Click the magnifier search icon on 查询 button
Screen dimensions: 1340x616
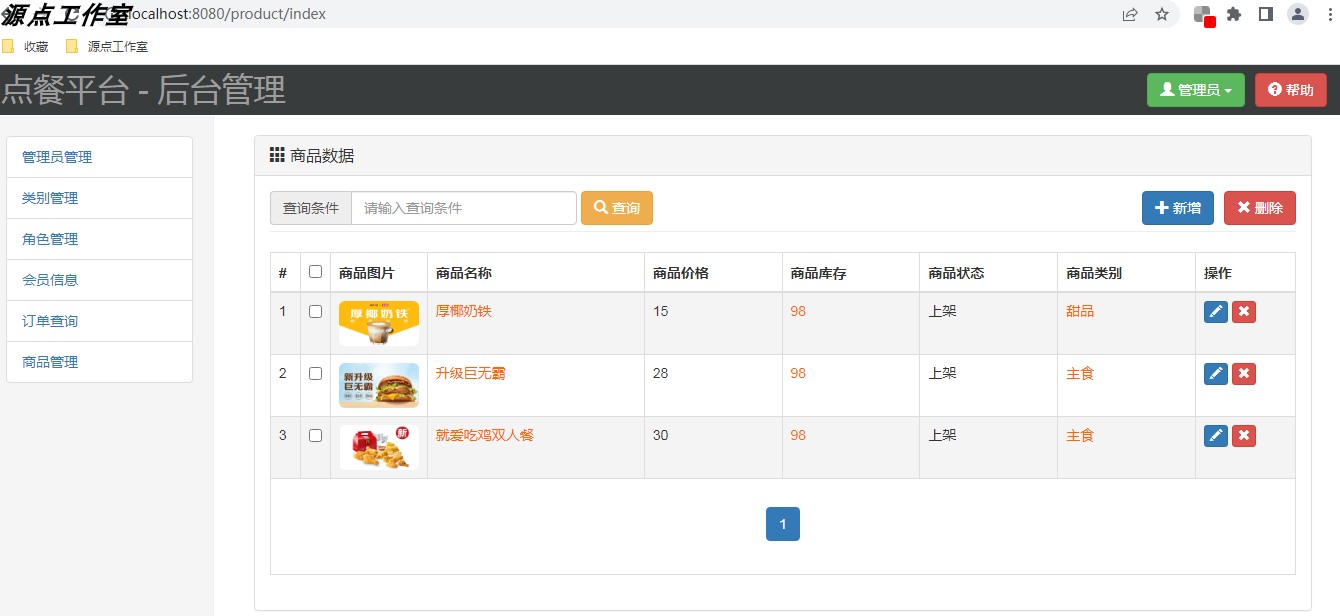pyautogui.click(x=598, y=207)
